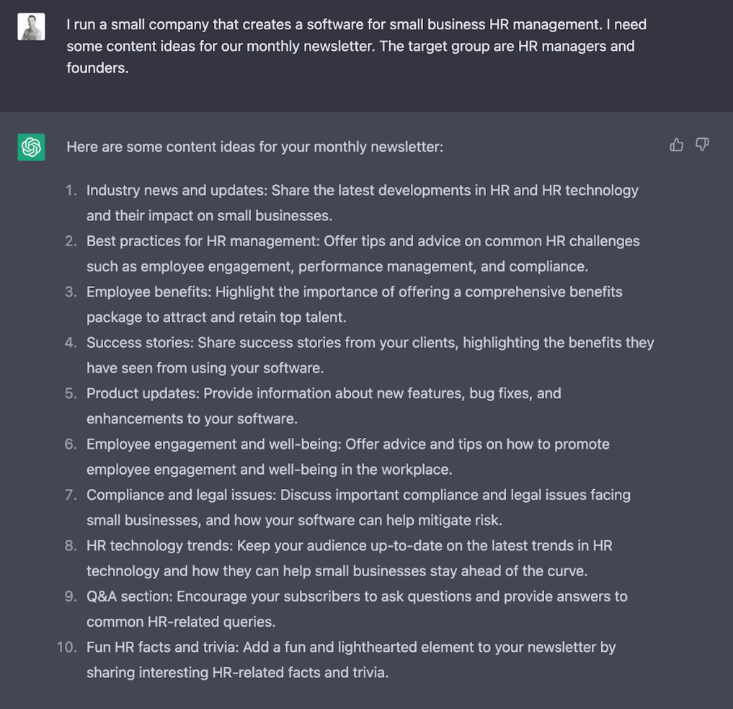This screenshot has width=733, height=709.
Task: Click the thumbs up feedback icon
Action: 677,145
